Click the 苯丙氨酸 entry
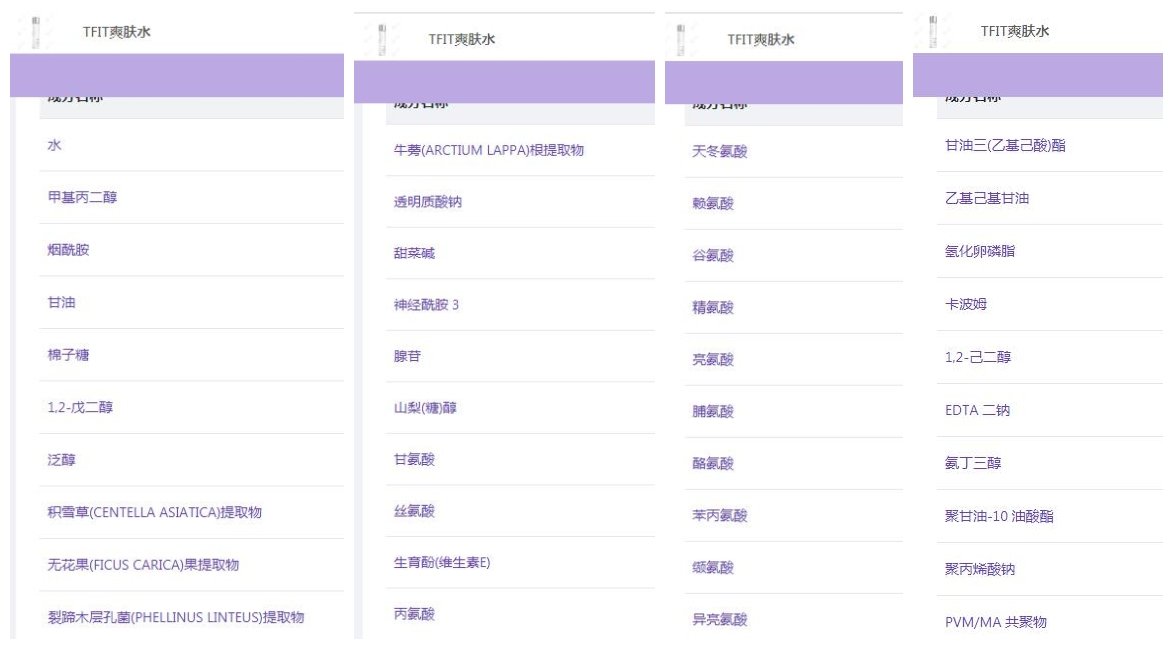 (719, 515)
